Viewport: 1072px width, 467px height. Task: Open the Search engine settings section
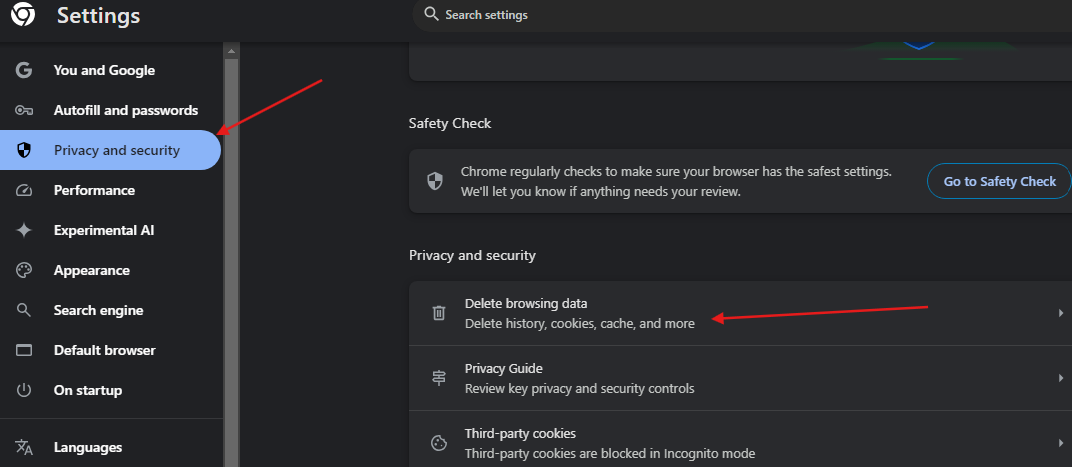pyautogui.click(x=110, y=310)
